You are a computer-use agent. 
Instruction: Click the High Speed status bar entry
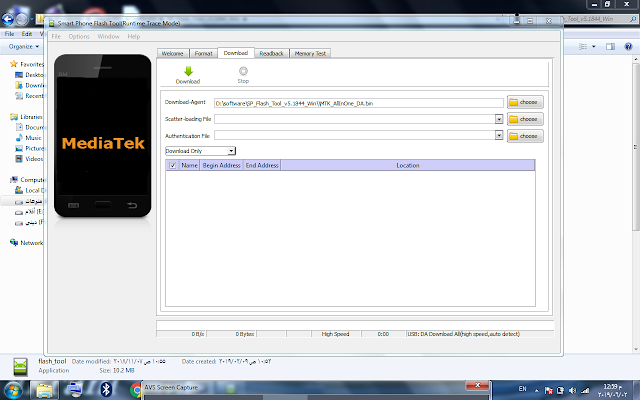coord(336,334)
